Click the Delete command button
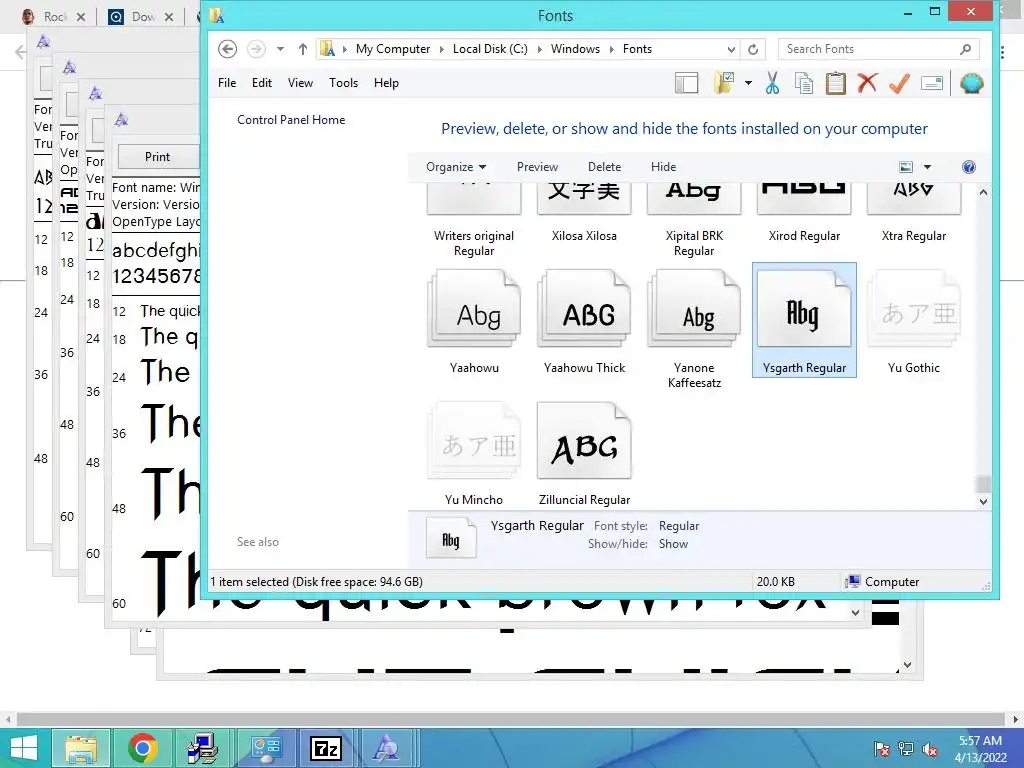 (x=604, y=167)
